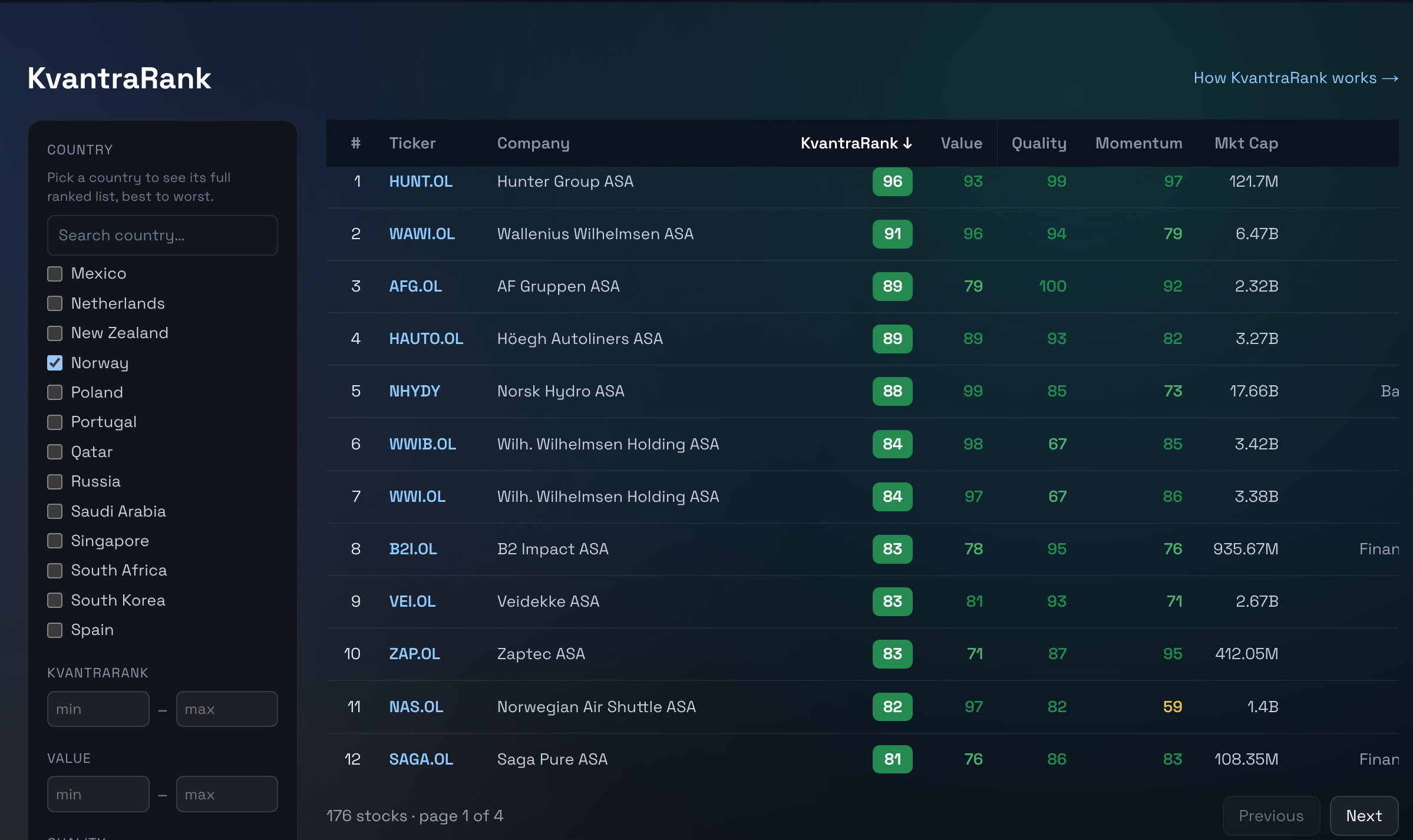Viewport: 1413px width, 840px height.
Task: Click the Hunter Group ASA company name
Action: point(565,181)
